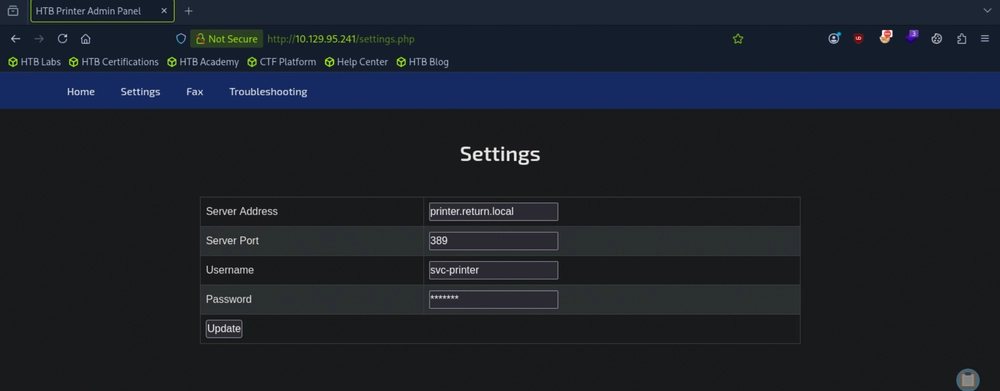Go to the Home nav item
Image resolution: width=1000 pixels, height=391 pixels.
click(x=81, y=91)
